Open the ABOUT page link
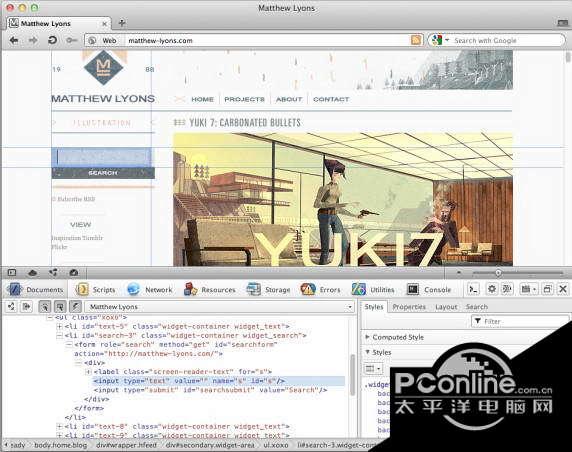Viewport: 572px width, 452px height. click(x=289, y=99)
